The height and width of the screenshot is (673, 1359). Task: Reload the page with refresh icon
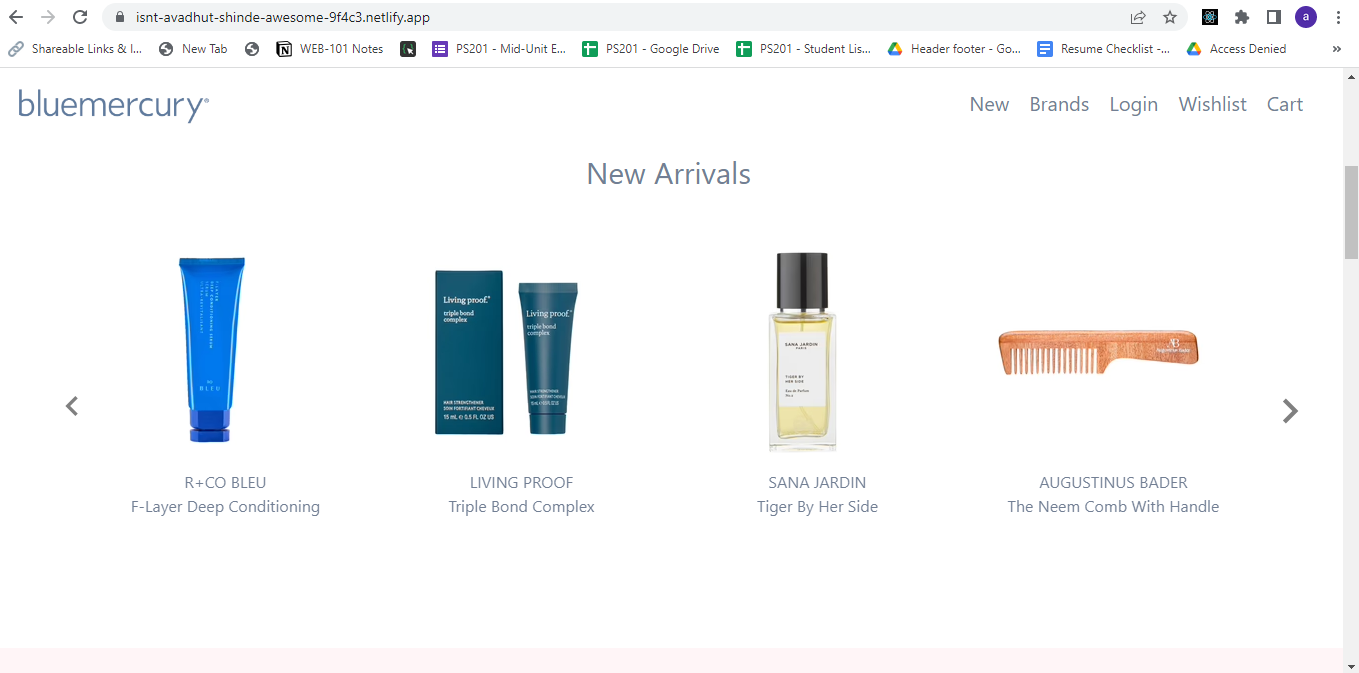(80, 17)
